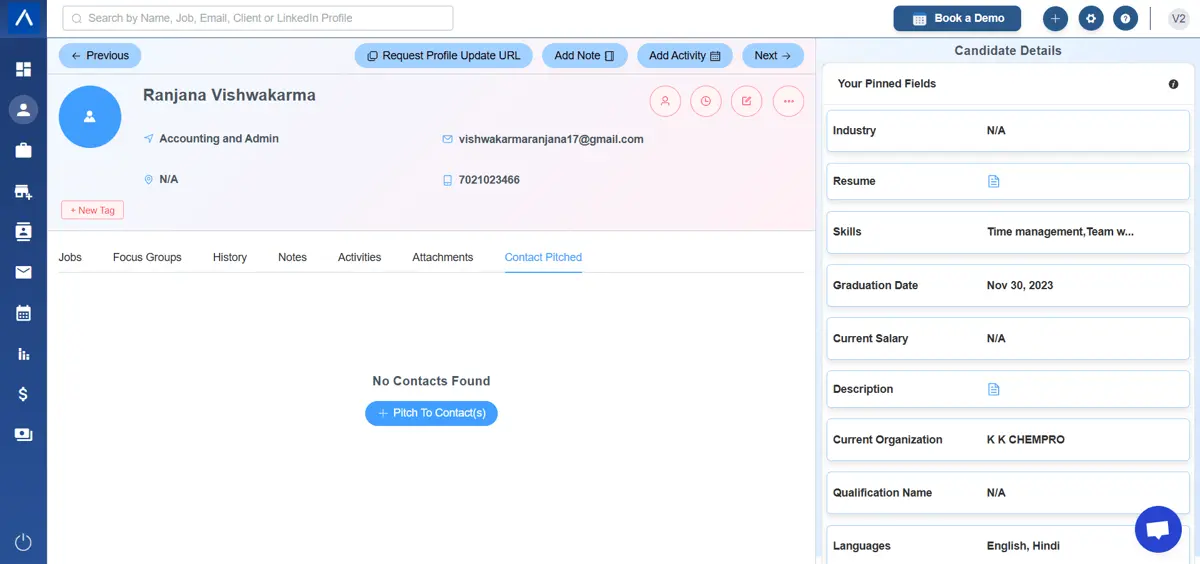Image resolution: width=1200 pixels, height=564 pixels.
Task: Open Companies icon in left sidebar
Action: [x=23, y=191]
